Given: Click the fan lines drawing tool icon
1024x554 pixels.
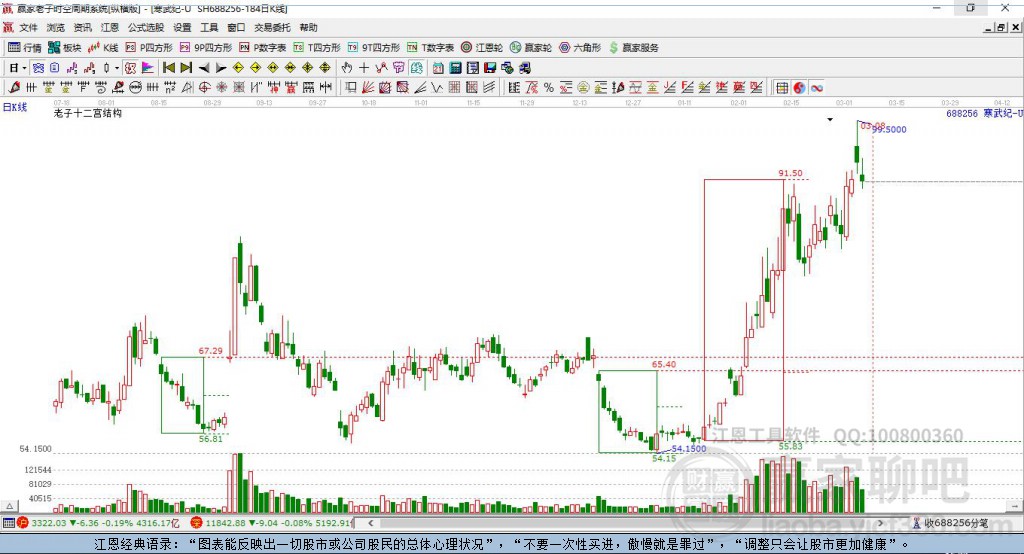Looking at the screenshot, I should pyautogui.click(x=368, y=88).
